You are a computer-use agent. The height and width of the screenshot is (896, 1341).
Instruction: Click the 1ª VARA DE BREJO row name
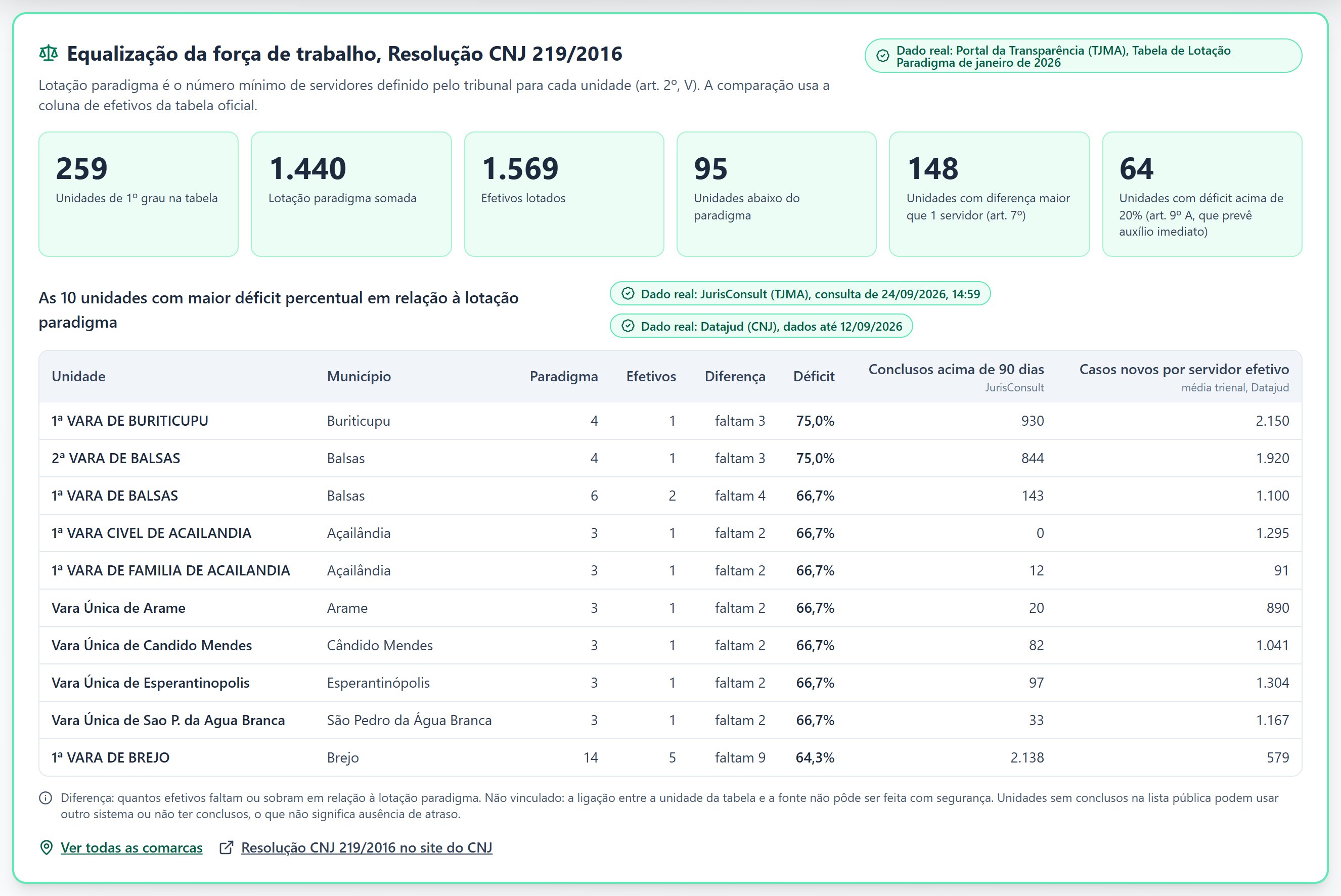(x=110, y=758)
